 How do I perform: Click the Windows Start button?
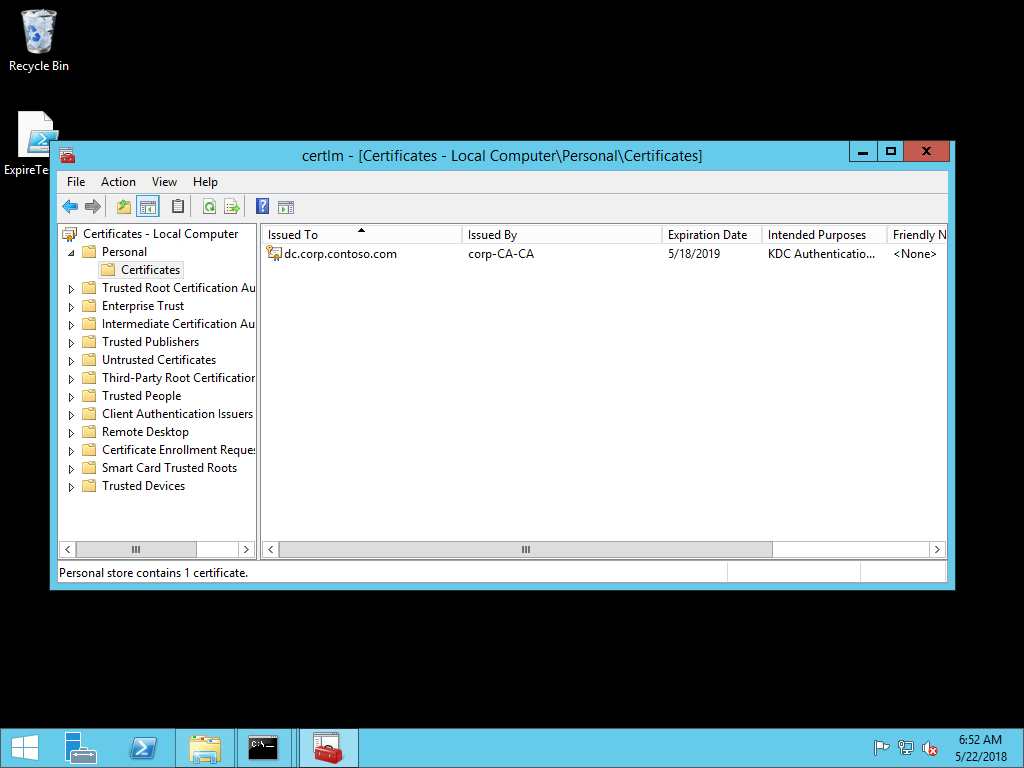[x=23, y=747]
